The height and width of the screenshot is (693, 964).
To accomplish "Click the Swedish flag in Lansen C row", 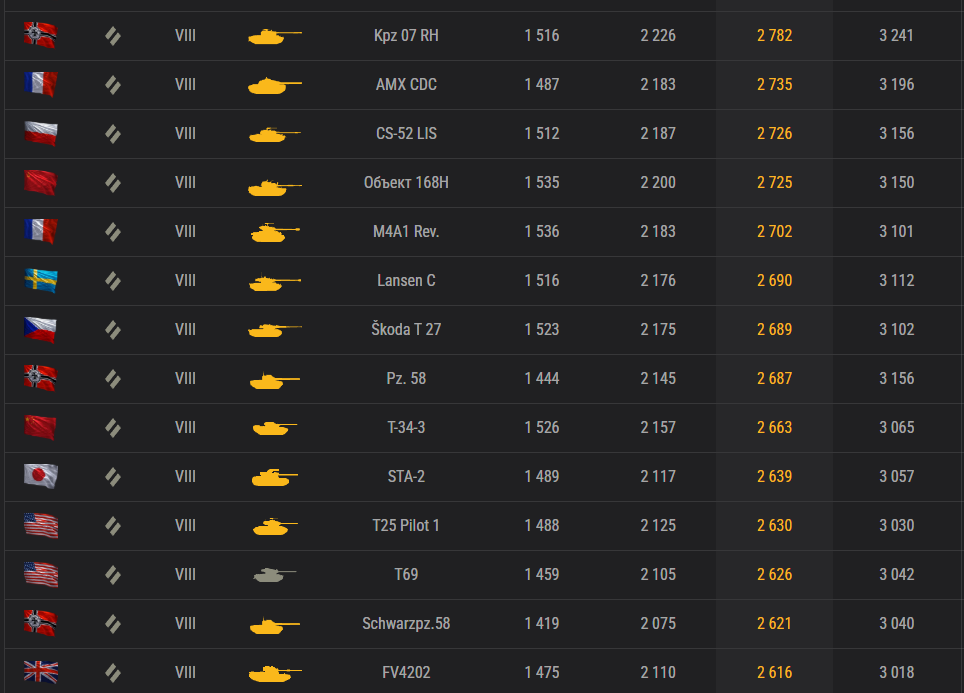I will point(41,280).
